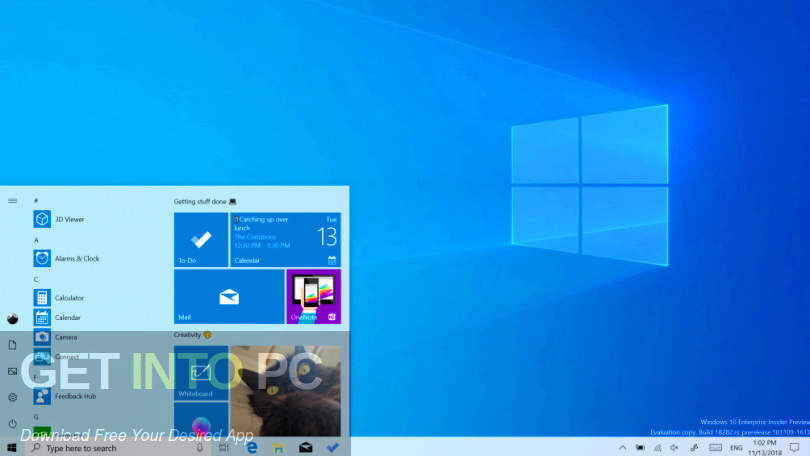Open the 3D Viewer app icon
Screen dimensions: 810x456
click(42, 219)
